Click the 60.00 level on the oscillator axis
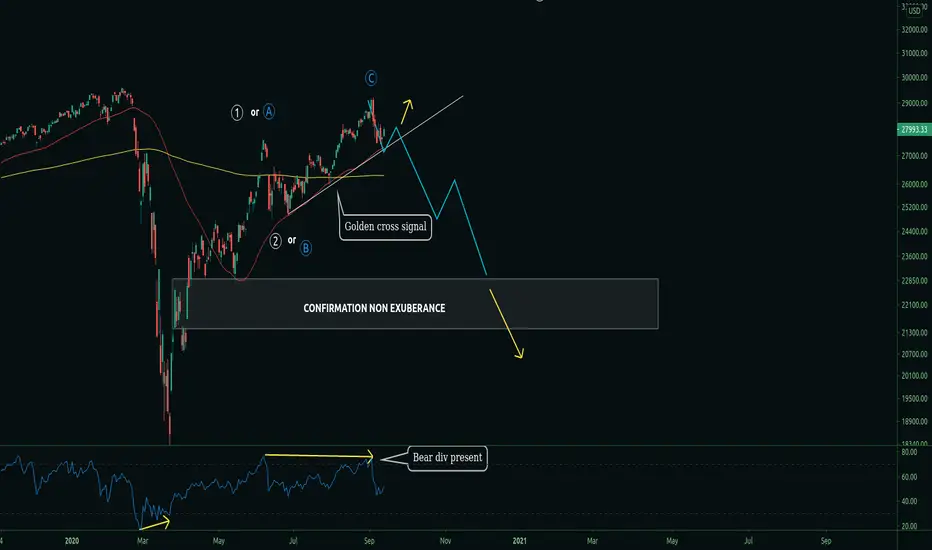932x550 pixels. pos(909,477)
